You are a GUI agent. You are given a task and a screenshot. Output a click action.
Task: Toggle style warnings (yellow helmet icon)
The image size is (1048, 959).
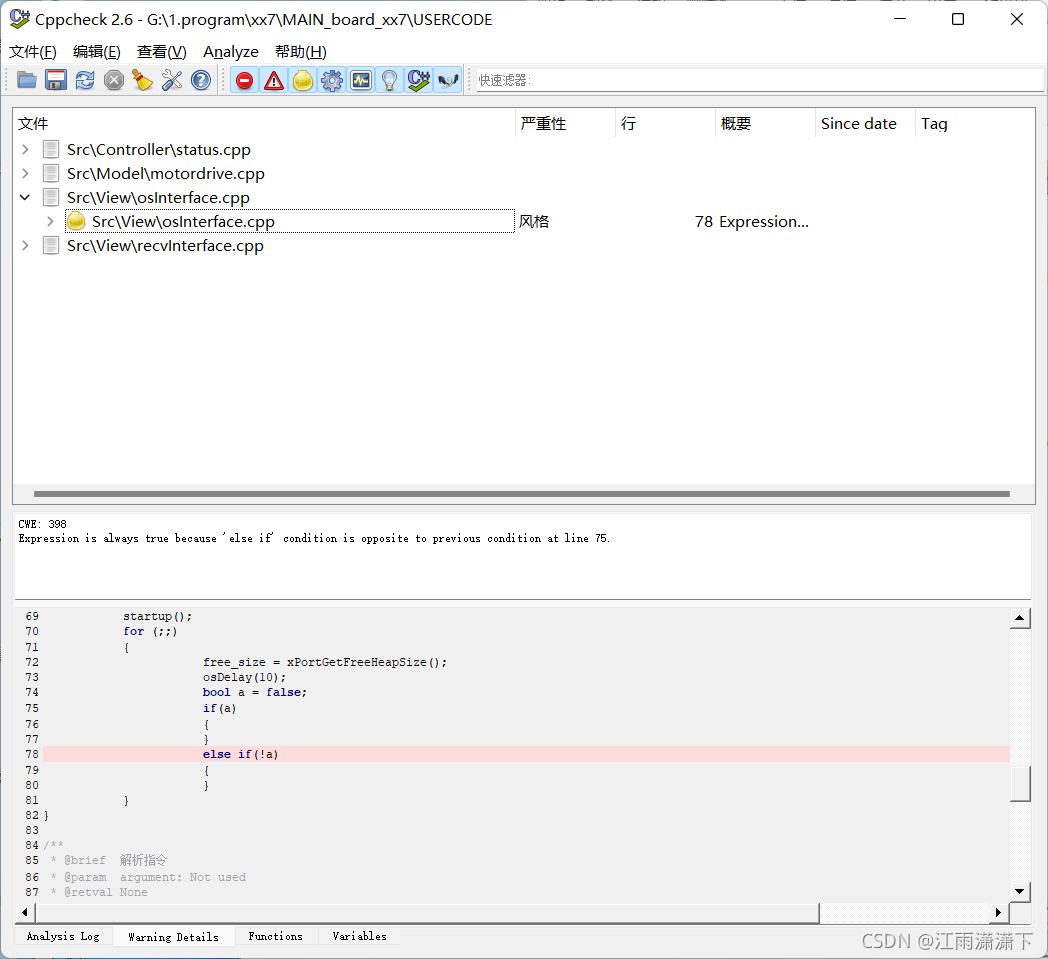[x=303, y=81]
